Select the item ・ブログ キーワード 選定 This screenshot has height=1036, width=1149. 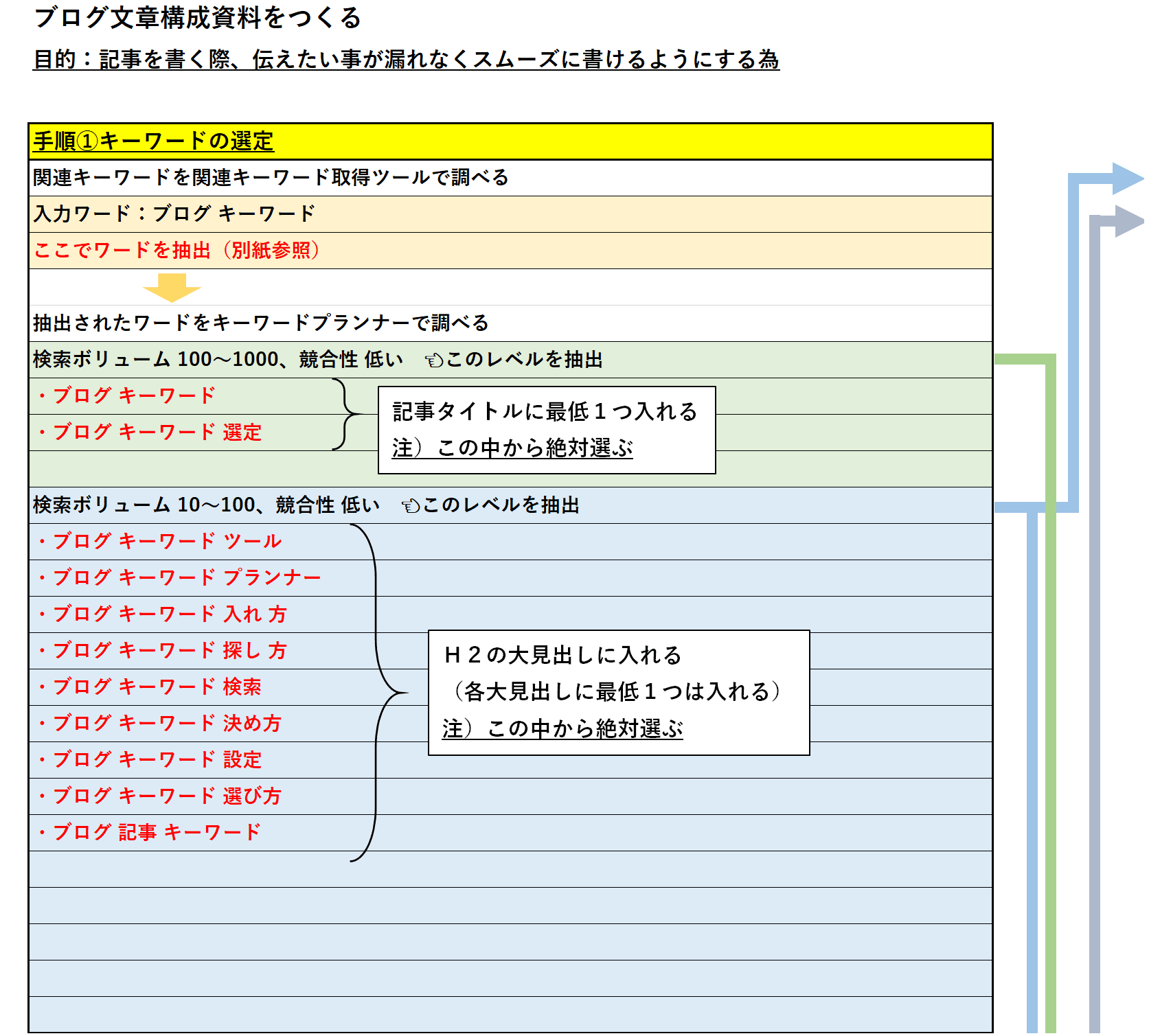[x=148, y=433]
